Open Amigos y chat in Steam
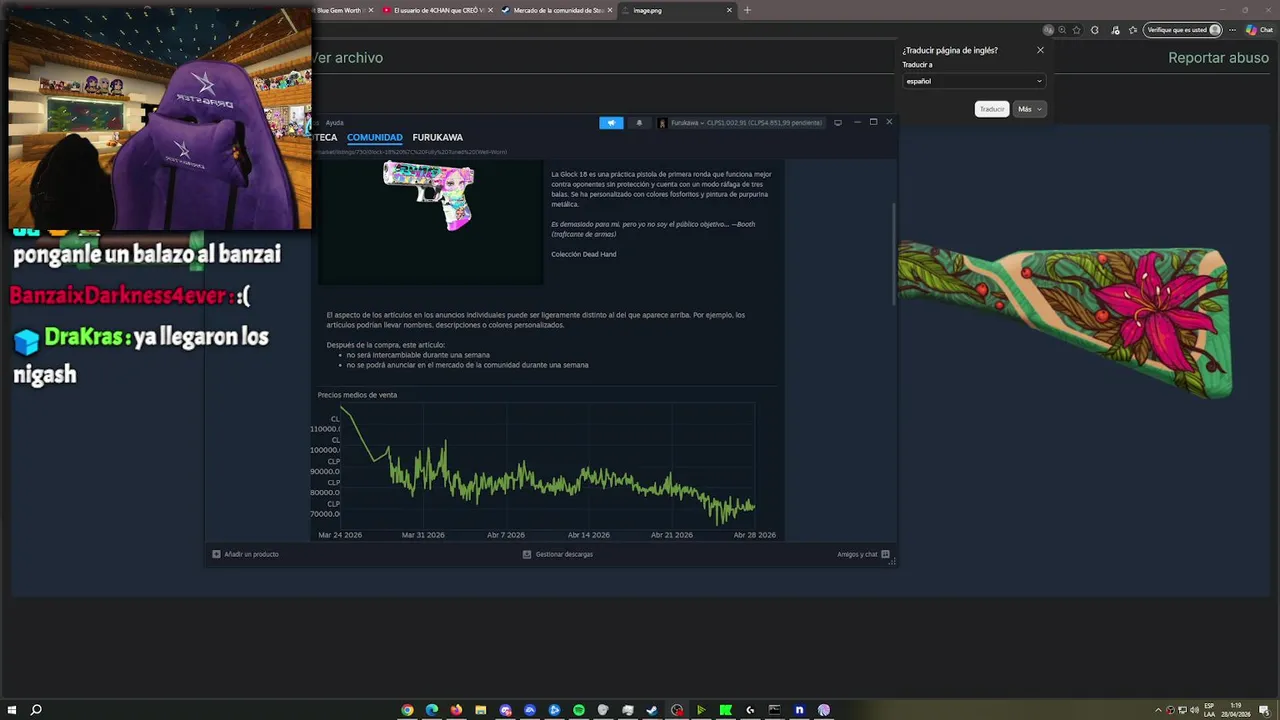1280x720 pixels. click(857, 554)
